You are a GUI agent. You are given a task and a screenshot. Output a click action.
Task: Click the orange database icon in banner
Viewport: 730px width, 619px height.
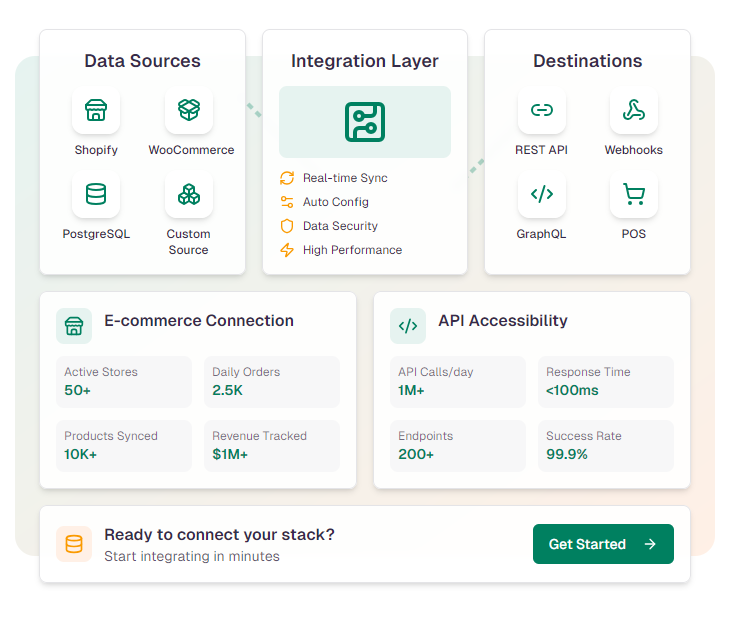tap(74, 544)
